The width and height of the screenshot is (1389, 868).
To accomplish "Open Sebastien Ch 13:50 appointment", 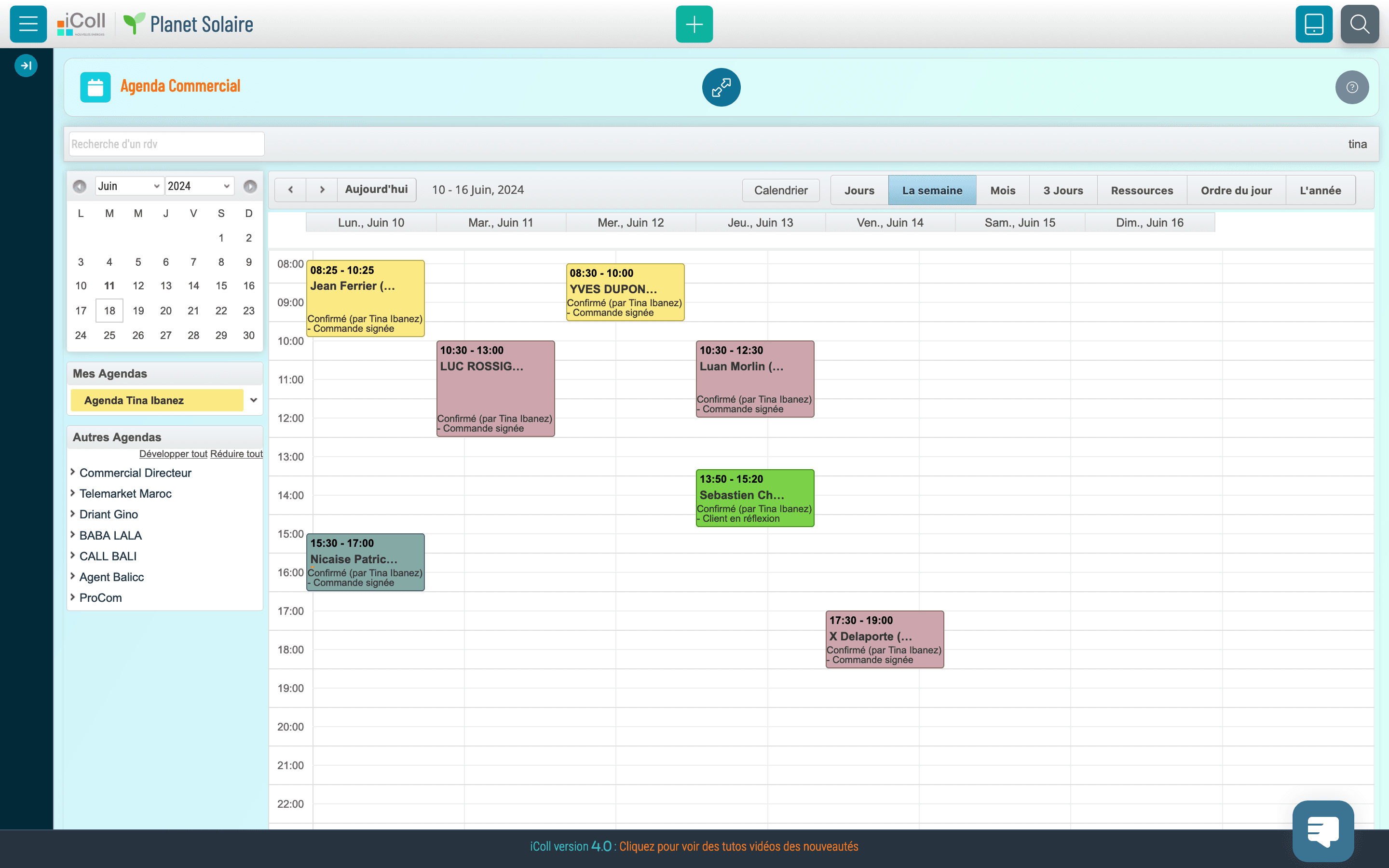I will [755, 498].
